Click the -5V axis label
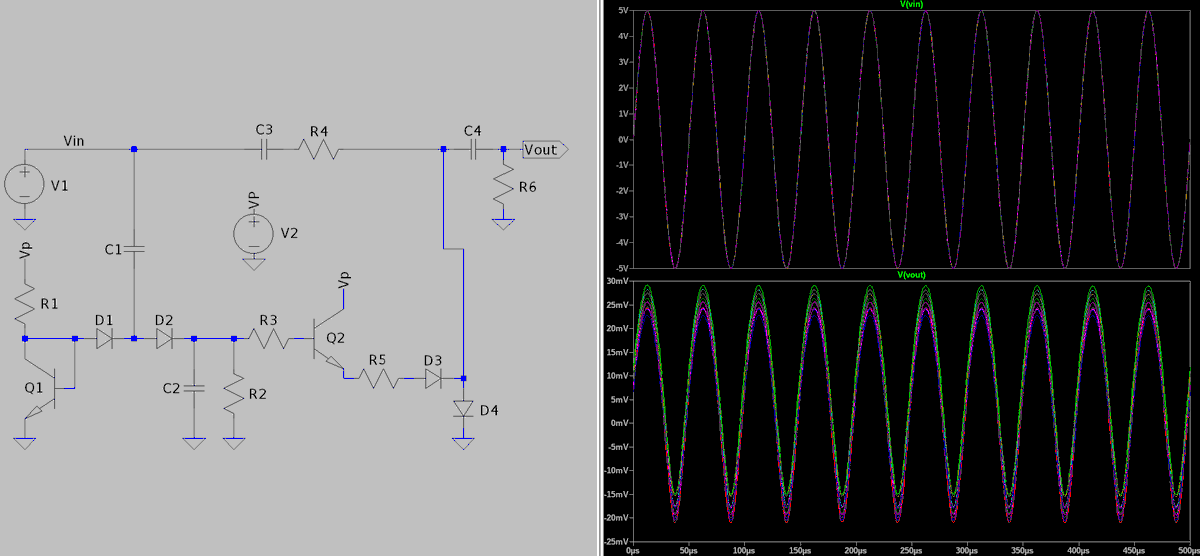This screenshot has width=1200, height=556. coord(621,268)
